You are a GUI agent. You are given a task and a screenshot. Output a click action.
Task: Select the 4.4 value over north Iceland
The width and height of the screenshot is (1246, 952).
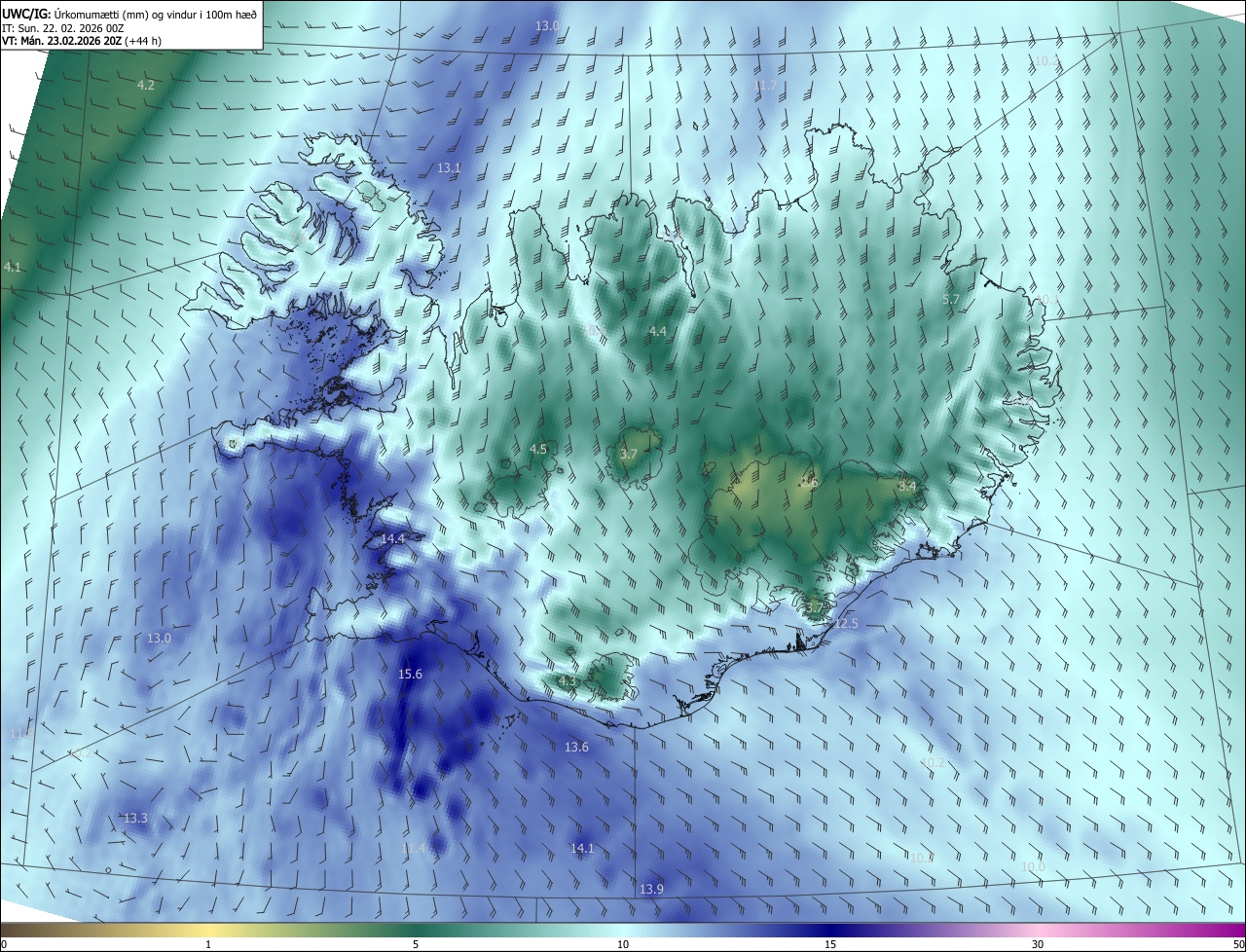click(658, 331)
